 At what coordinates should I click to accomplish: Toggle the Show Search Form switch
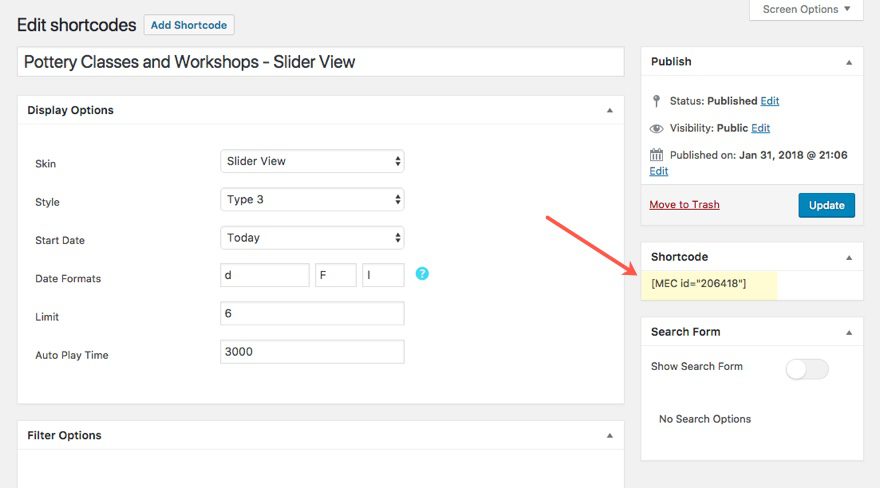[x=807, y=369]
